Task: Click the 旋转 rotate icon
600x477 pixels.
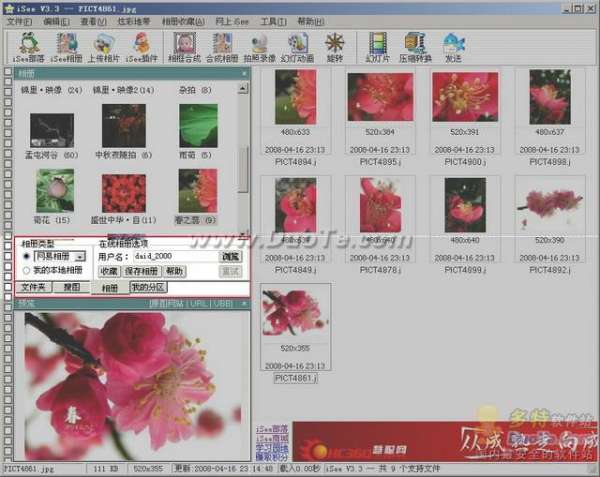Action: coord(335,47)
